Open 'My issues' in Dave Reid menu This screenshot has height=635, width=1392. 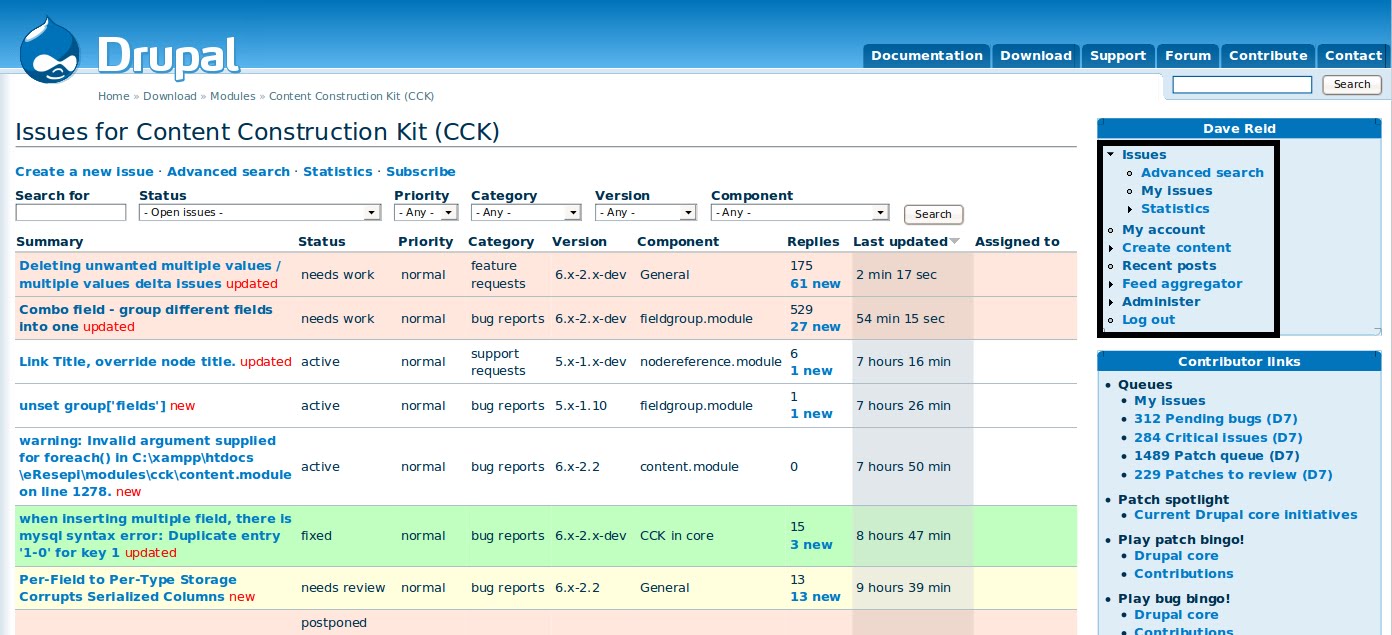click(1176, 191)
